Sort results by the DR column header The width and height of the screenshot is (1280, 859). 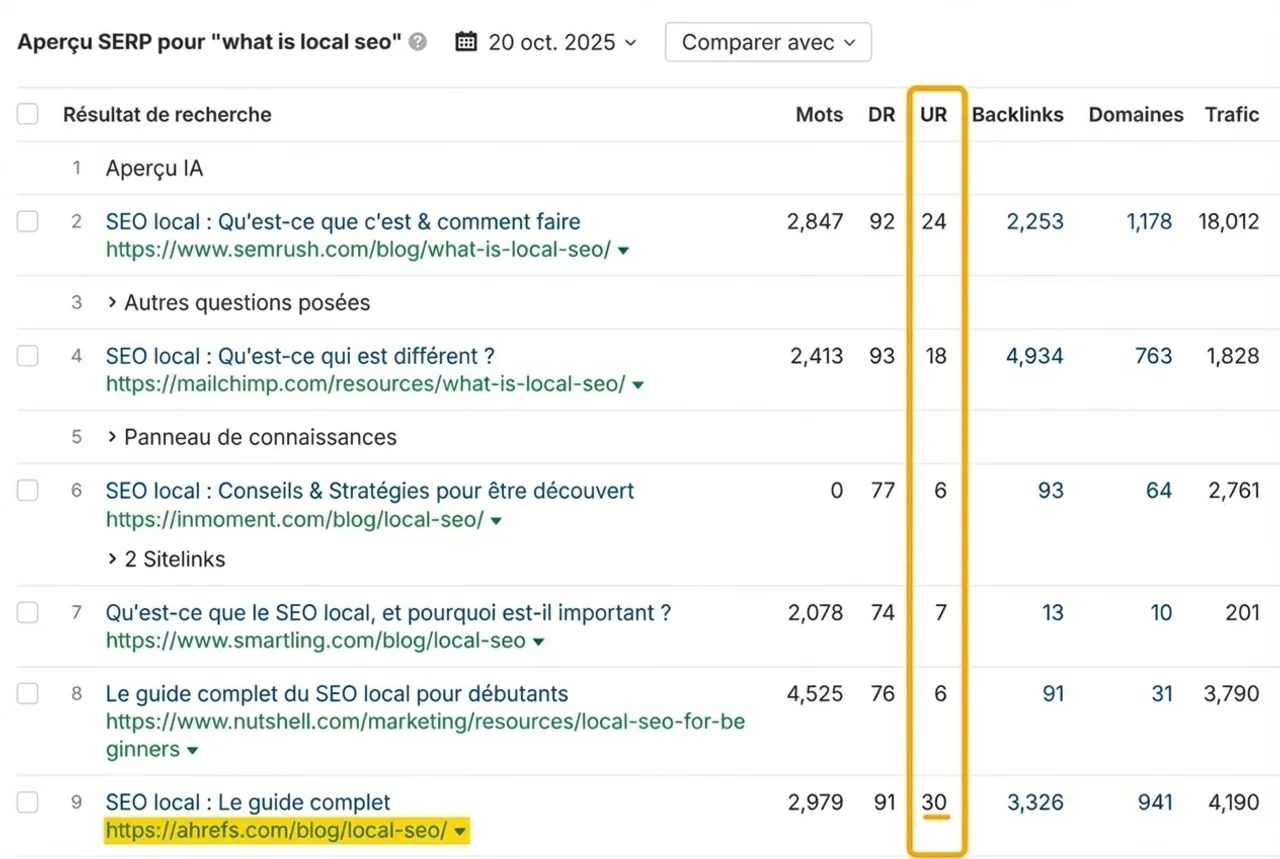881,114
